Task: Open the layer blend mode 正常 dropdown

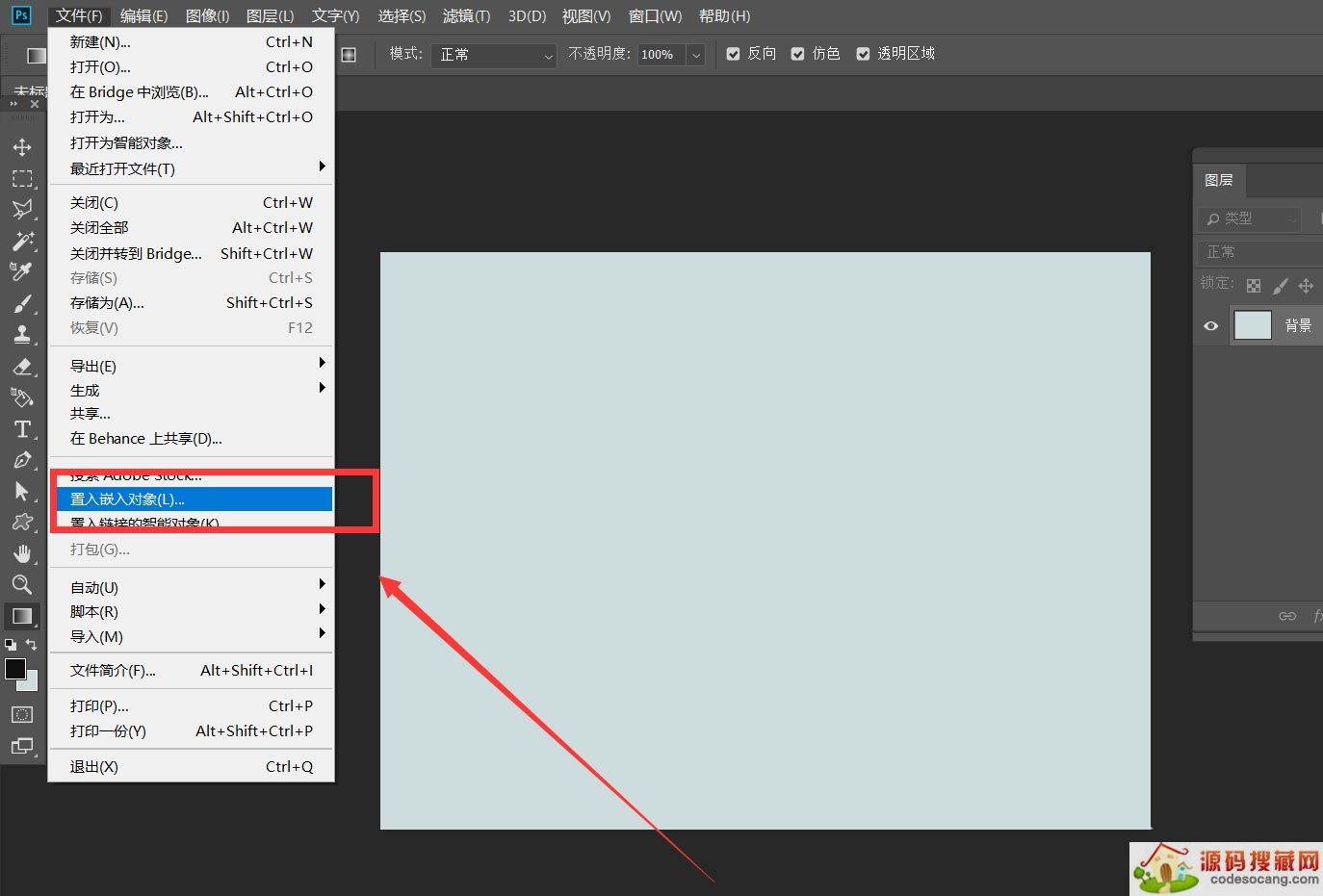Action: click(1261, 252)
